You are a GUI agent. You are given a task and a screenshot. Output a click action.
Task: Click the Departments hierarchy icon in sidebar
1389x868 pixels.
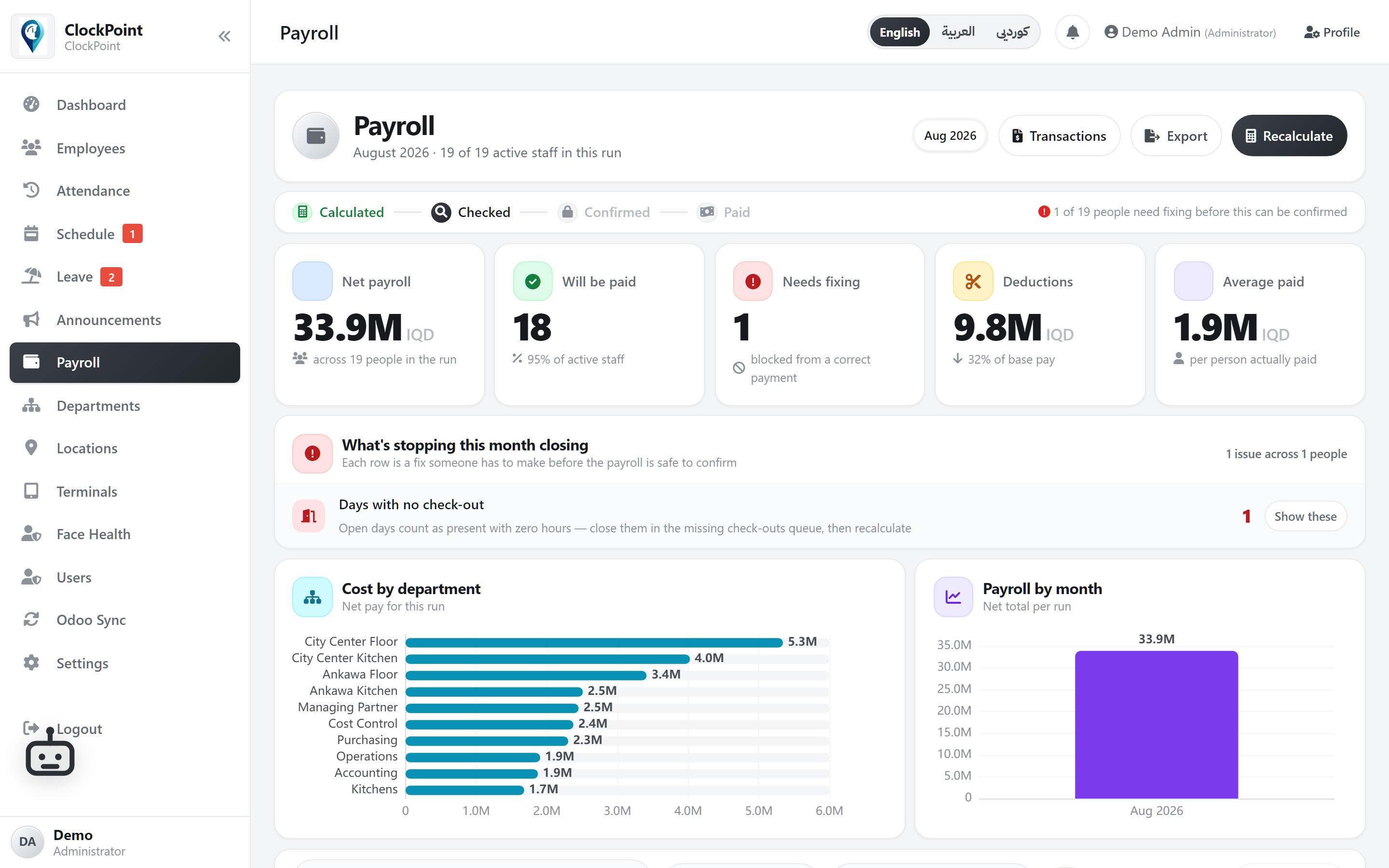click(x=31, y=405)
